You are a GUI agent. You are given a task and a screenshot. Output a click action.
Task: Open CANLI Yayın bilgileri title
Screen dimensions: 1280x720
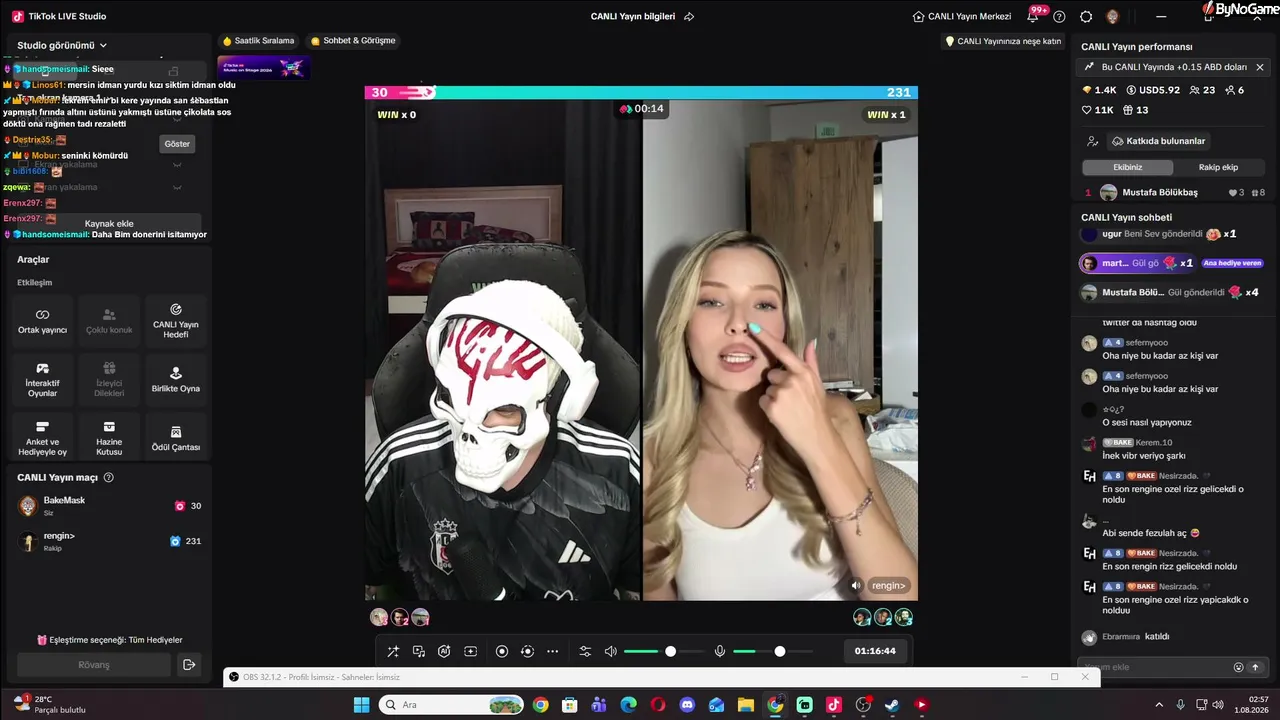tap(633, 16)
